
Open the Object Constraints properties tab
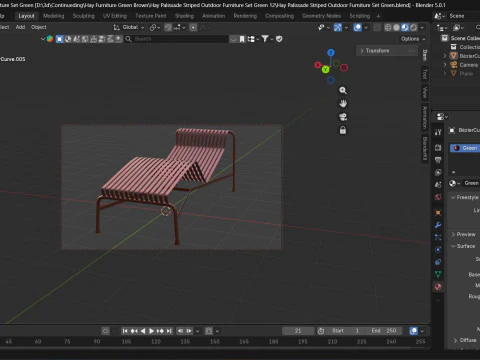[438, 262]
